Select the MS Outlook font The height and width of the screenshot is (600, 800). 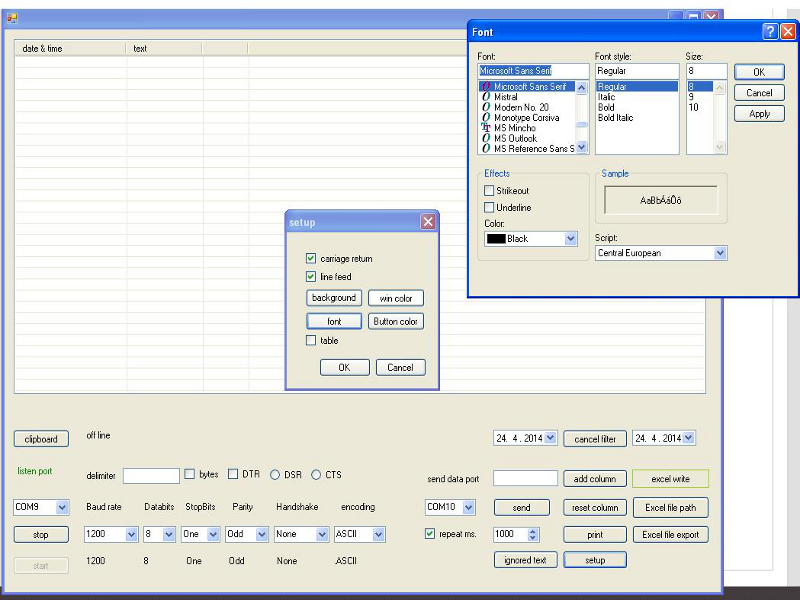tap(527, 138)
